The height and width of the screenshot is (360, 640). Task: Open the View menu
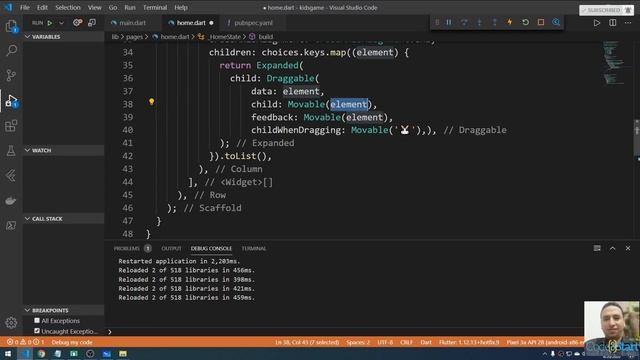pos(94,7)
